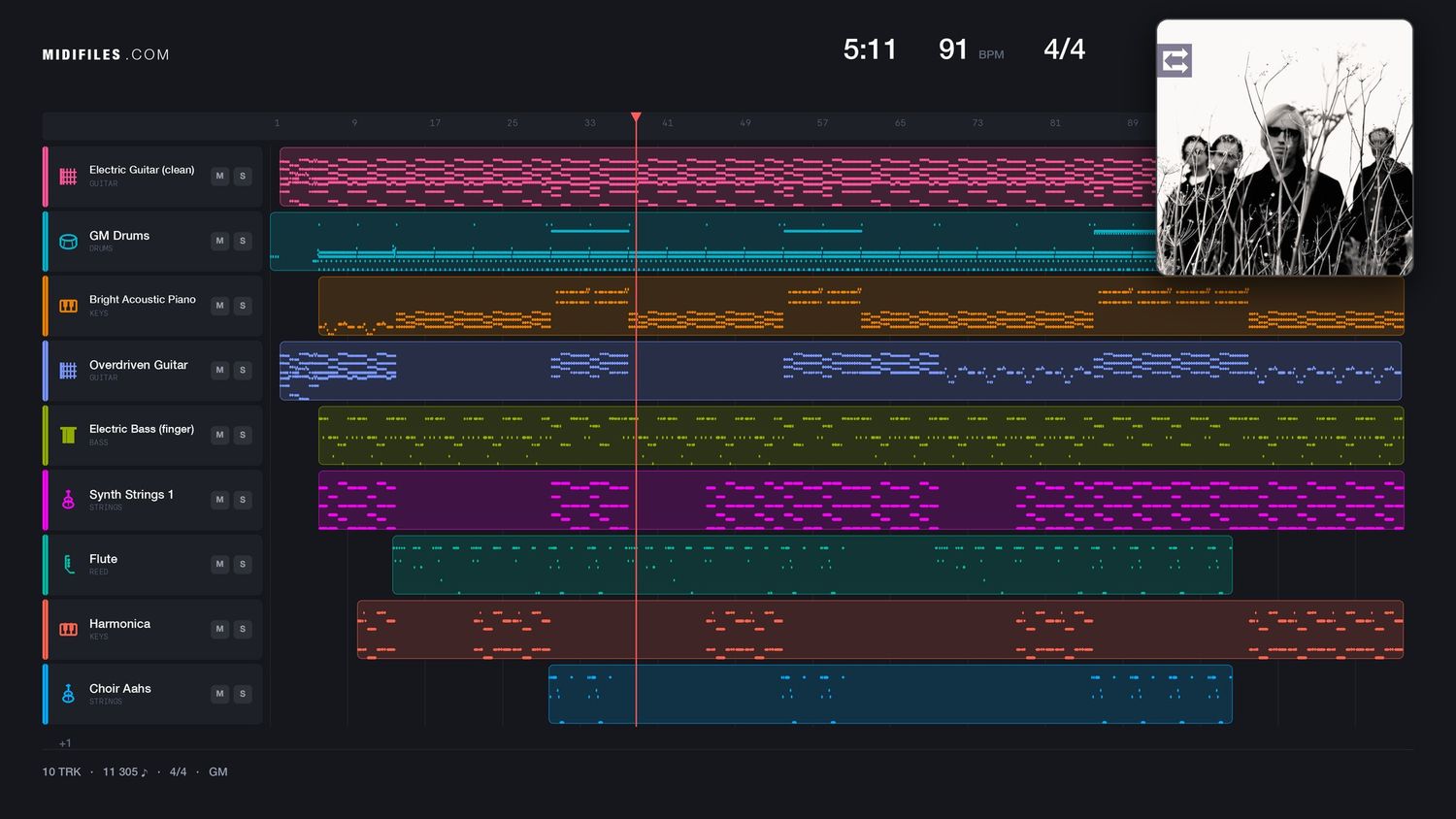The image size is (1456, 819).
Task: Select the GM Drums track name
Action: tap(119, 236)
